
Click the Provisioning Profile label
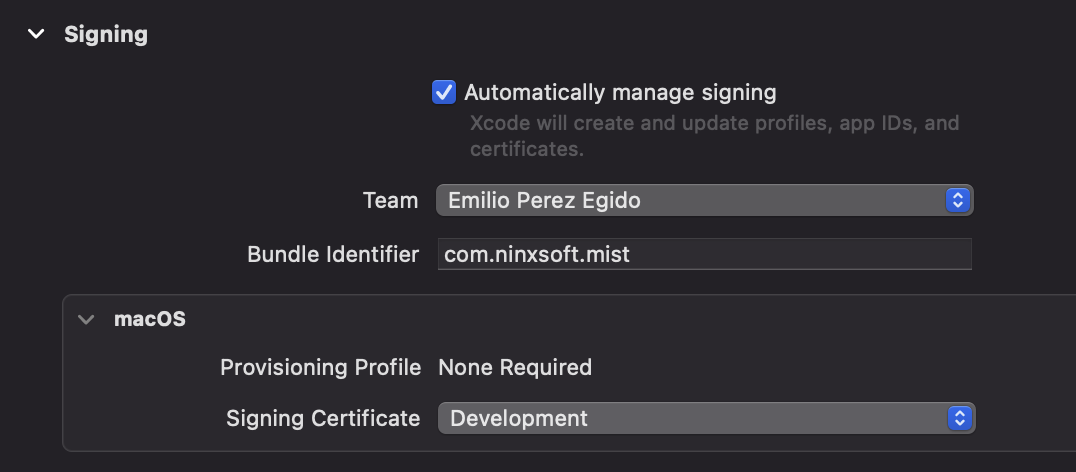click(320, 368)
